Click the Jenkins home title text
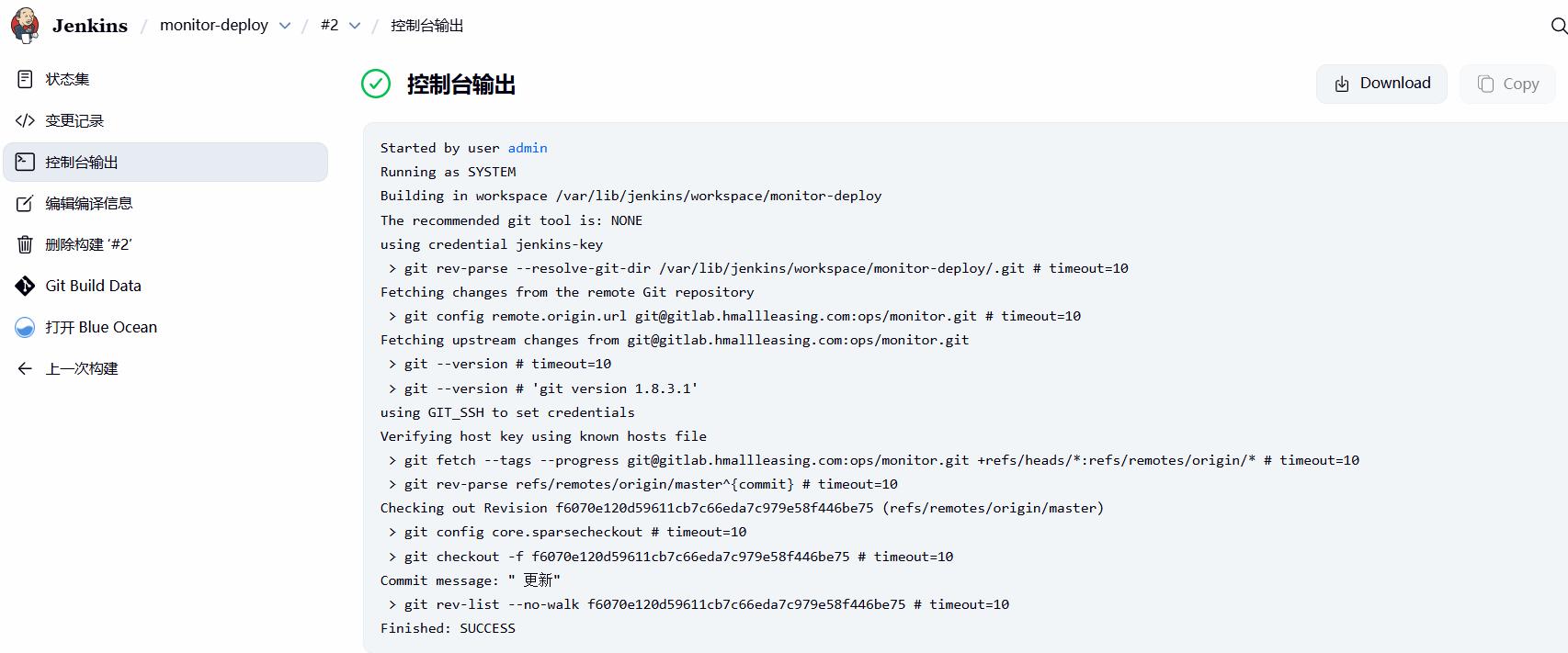 pos(90,26)
